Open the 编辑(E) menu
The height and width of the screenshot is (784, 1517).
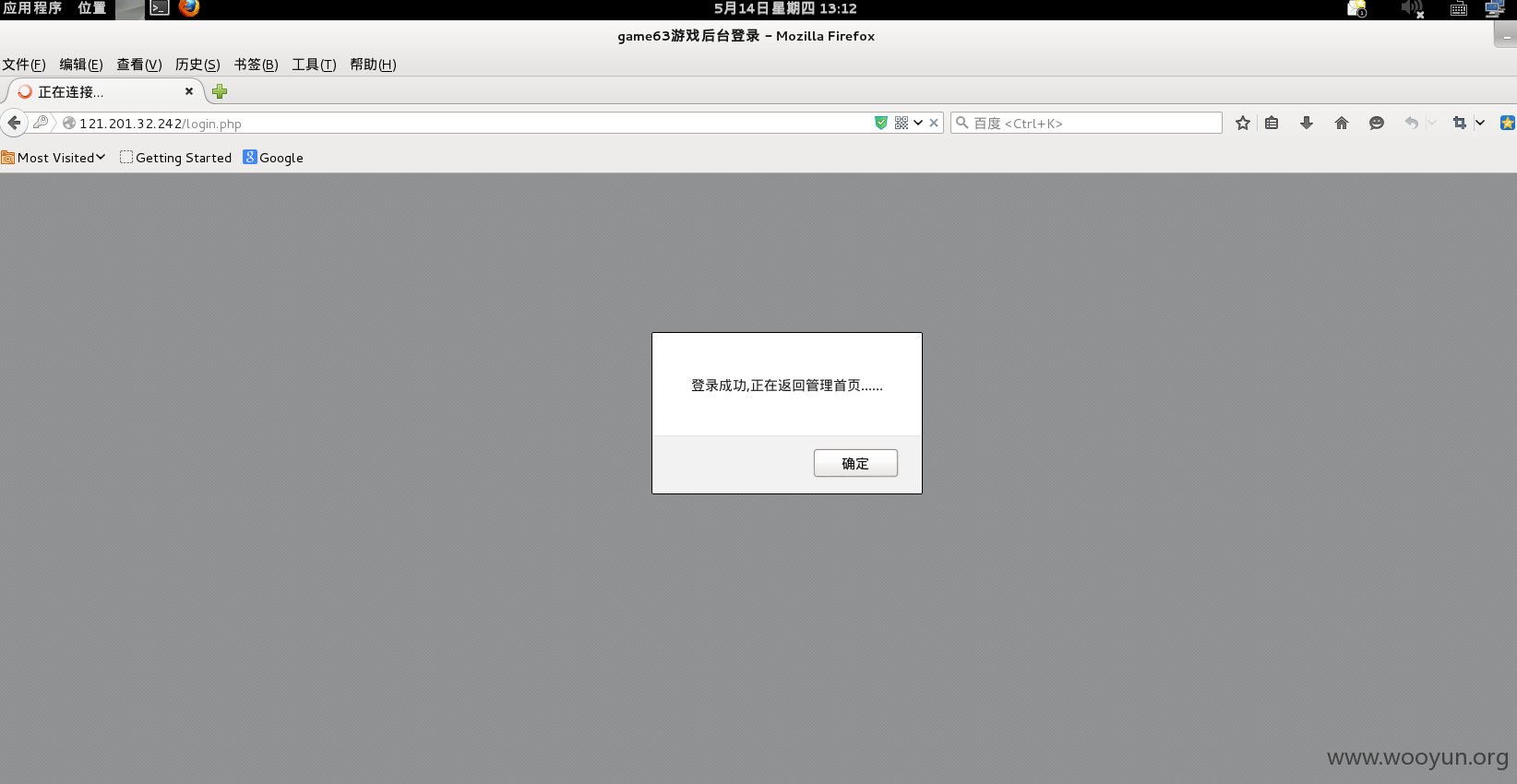tap(81, 65)
